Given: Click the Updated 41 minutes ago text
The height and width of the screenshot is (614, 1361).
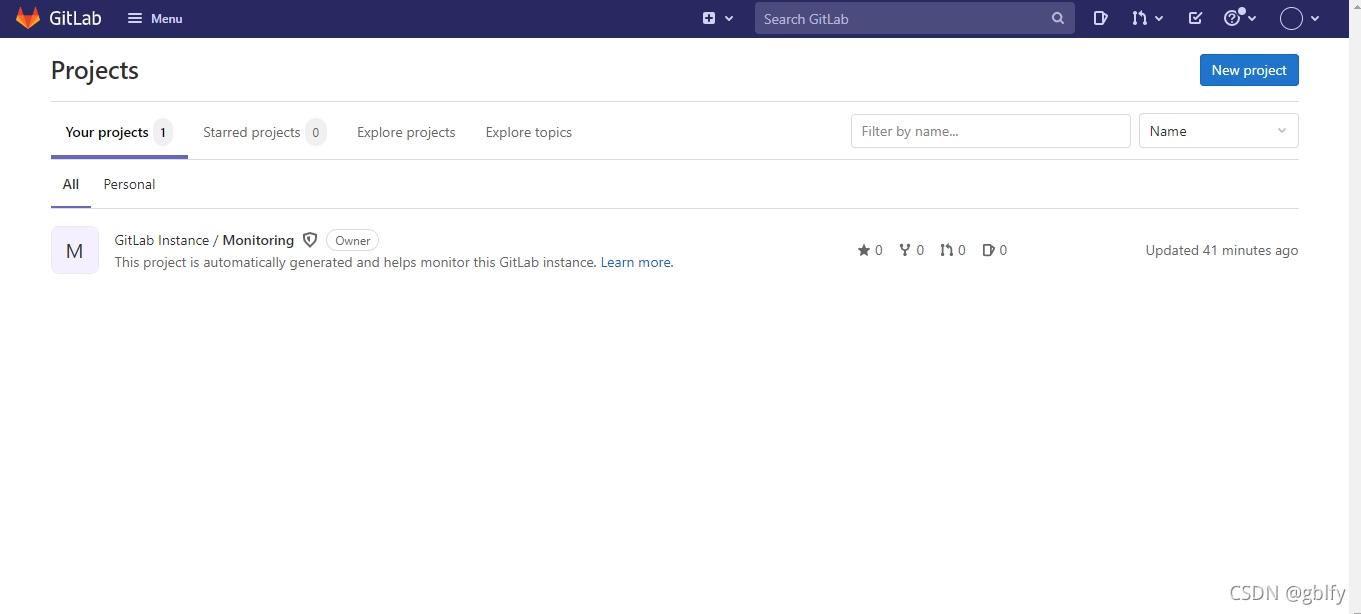Looking at the screenshot, I should tap(1222, 250).
